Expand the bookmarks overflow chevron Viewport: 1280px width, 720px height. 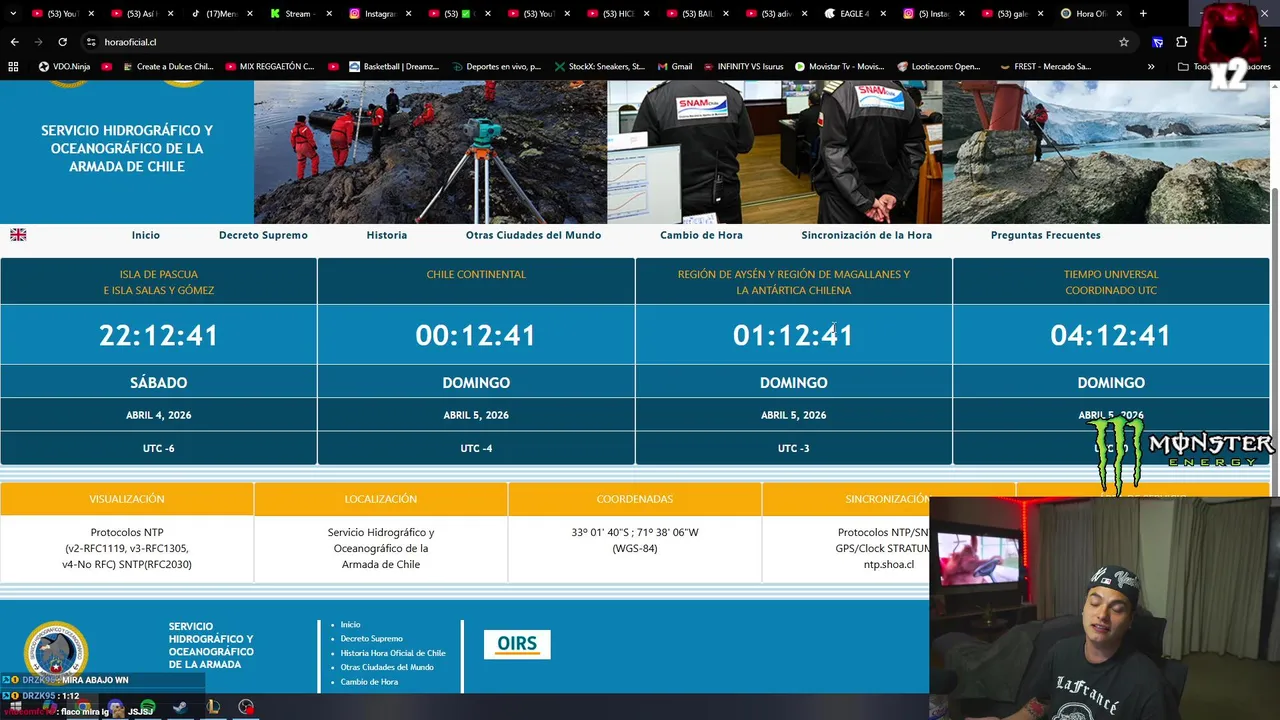(1151, 66)
